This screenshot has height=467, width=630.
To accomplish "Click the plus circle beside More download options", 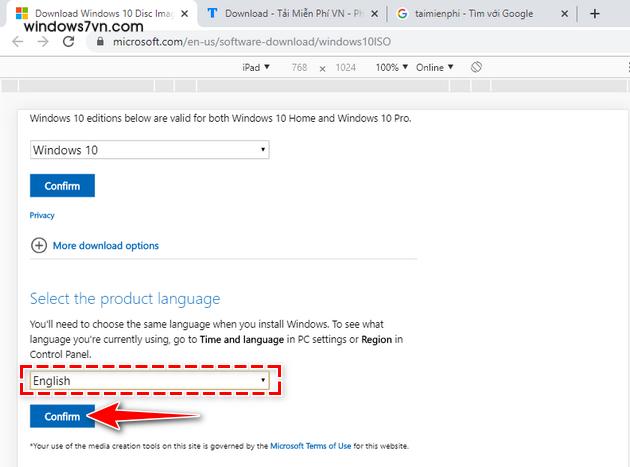I will (x=39, y=245).
